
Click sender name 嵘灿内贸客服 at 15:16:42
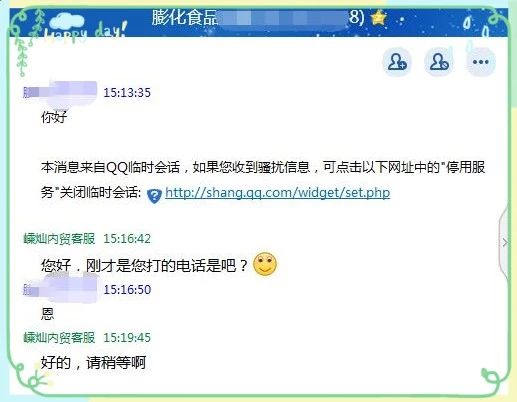[x=59, y=239]
